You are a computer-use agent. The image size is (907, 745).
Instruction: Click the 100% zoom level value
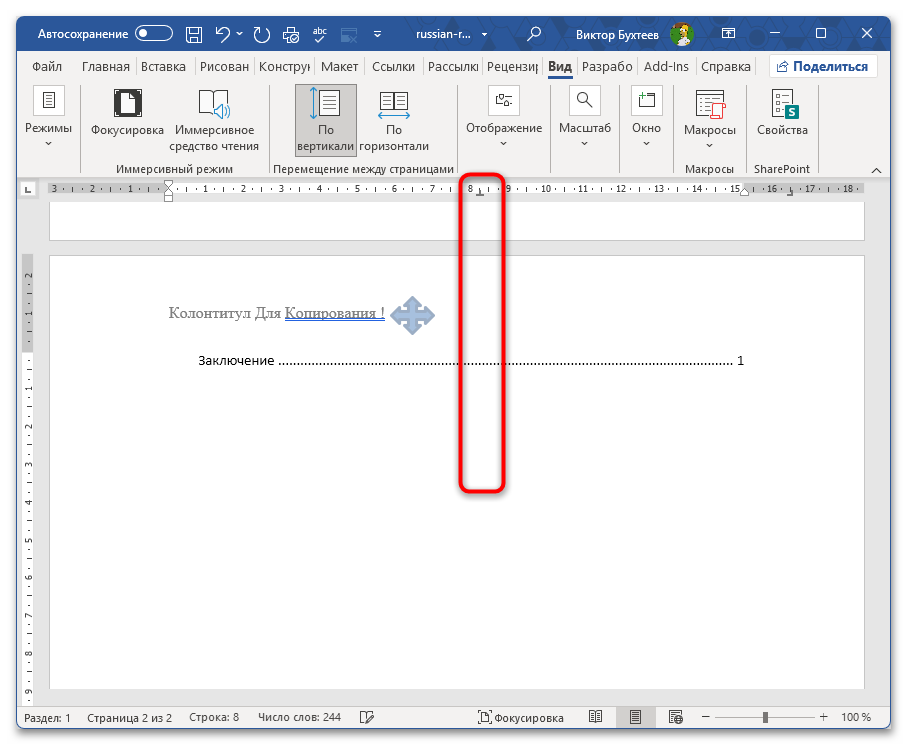click(x=856, y=717)
